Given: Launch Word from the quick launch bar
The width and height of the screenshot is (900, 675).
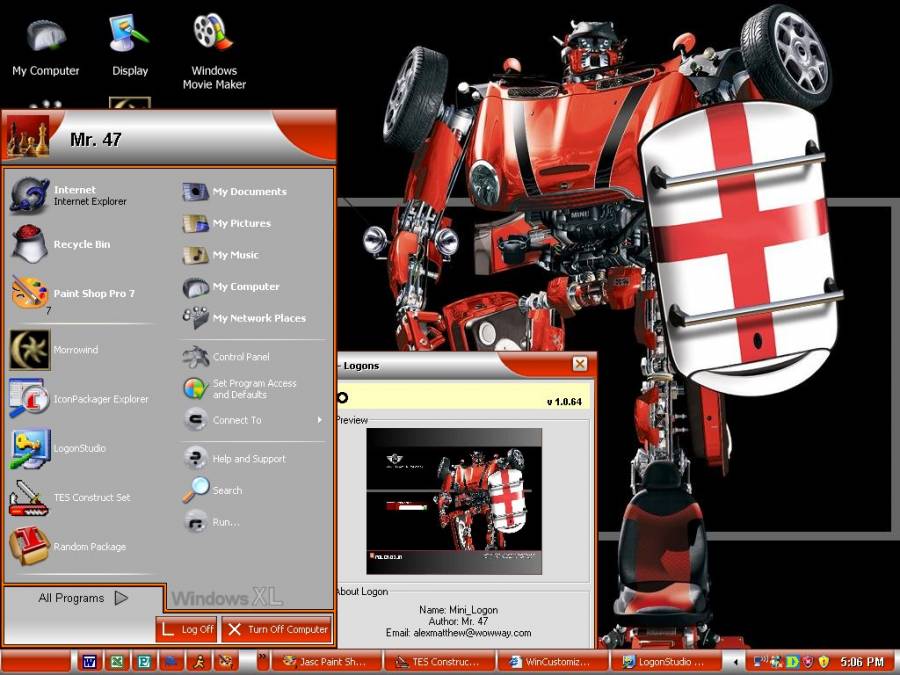Looking at the screenshot, I should tap(89, 662).
